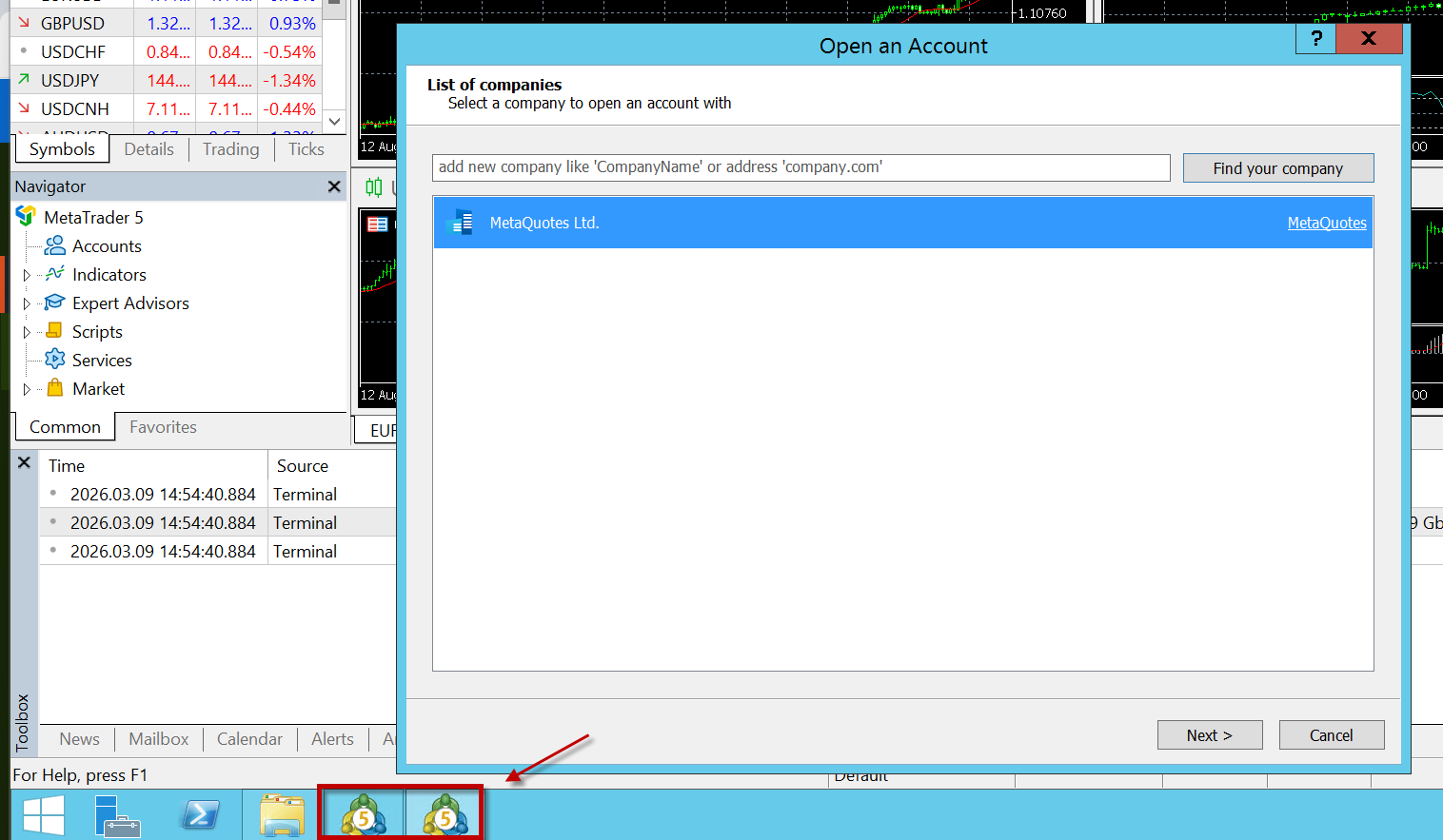The image size is (1443, 840).
Task: Click the Accounts icon in Navigator
Action: pos(55,246)
